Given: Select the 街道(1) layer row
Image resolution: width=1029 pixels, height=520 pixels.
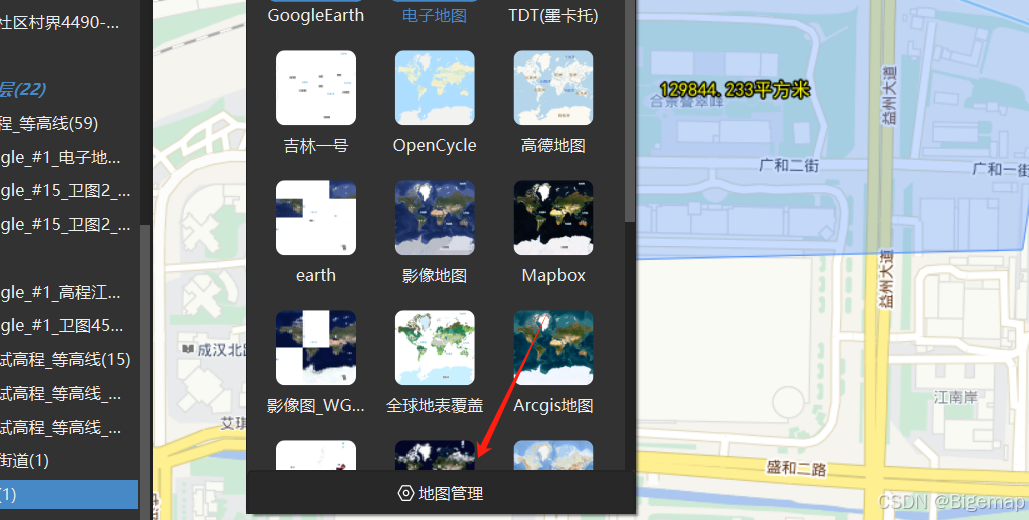Looking at the screenshot, I should [25, 461].
